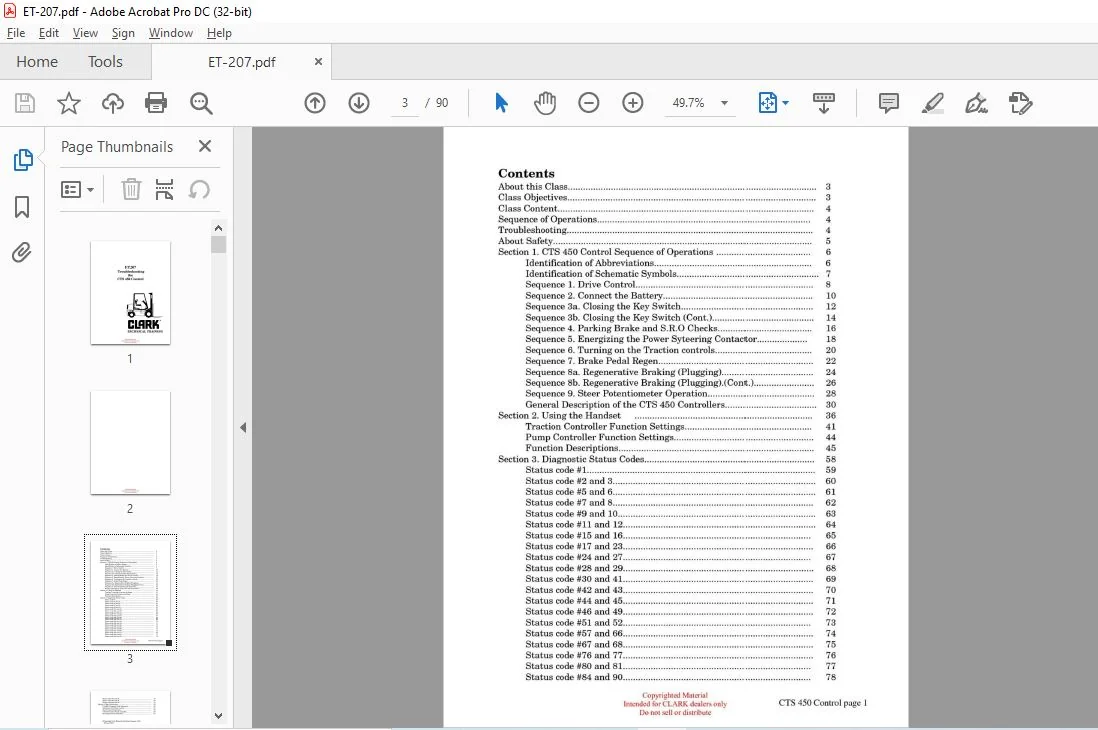Click the 'Contents' heading
The height and width of the screenshot is (730, 1098).
tap(526, 173)
